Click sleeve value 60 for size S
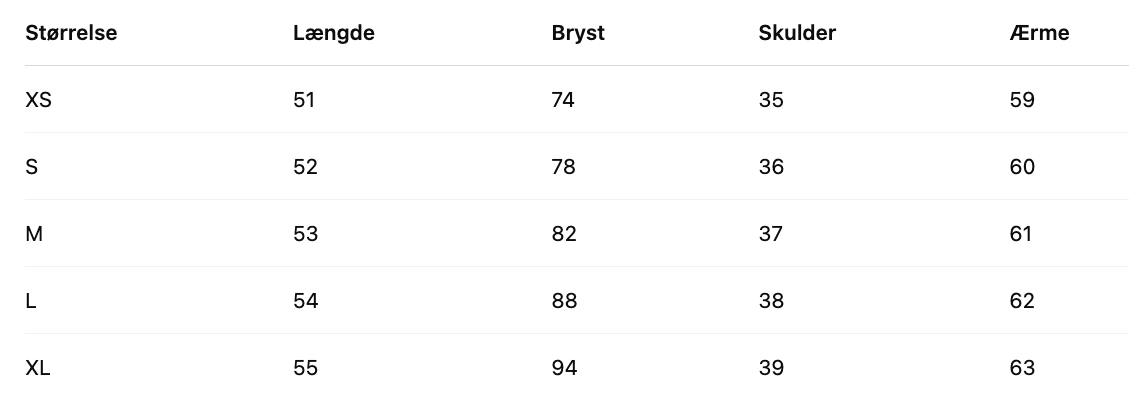1146x416 pixels. (1022, 167)
